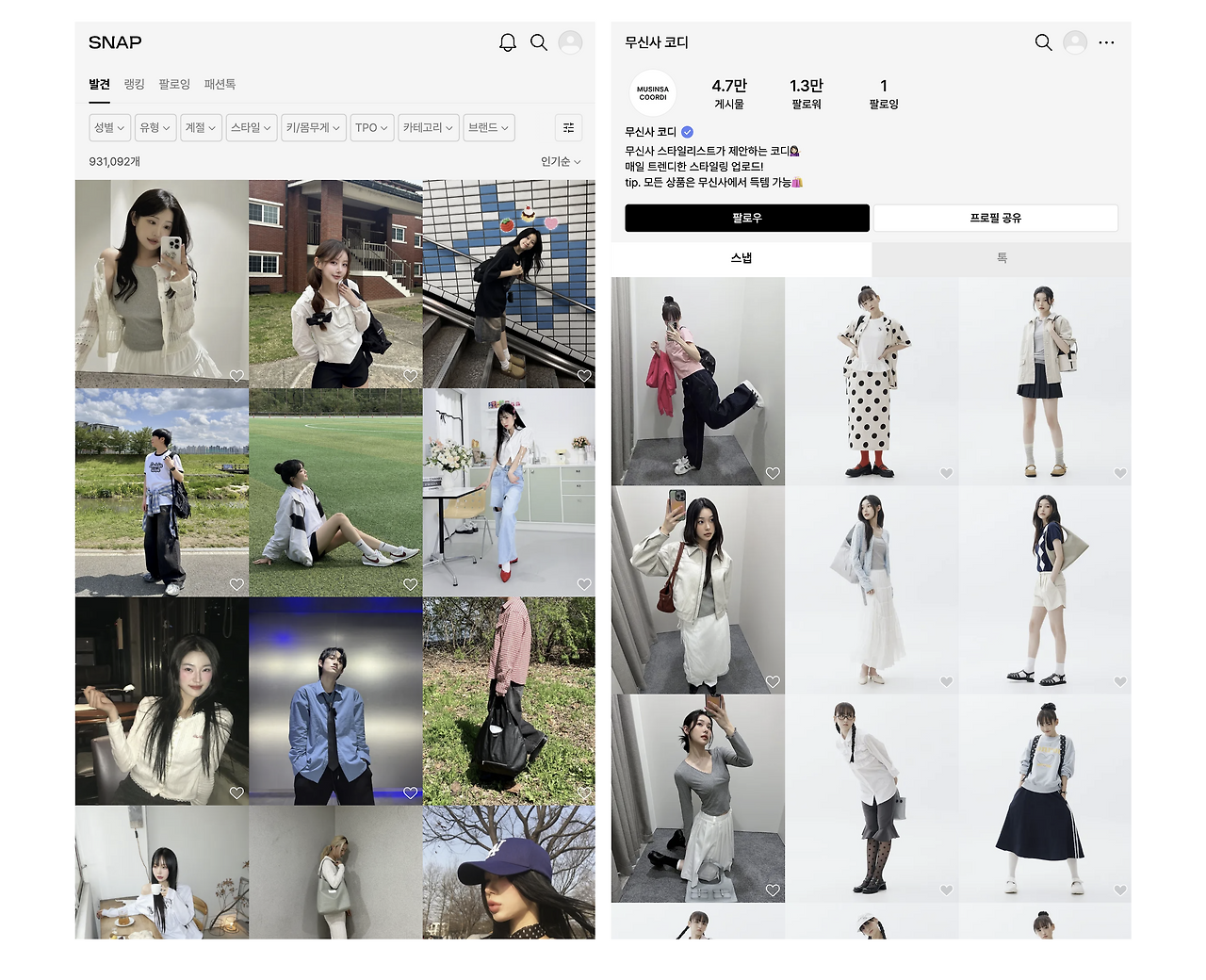
Task: Like the restaurant white cardigan photo
Action: tap(236, 792)
